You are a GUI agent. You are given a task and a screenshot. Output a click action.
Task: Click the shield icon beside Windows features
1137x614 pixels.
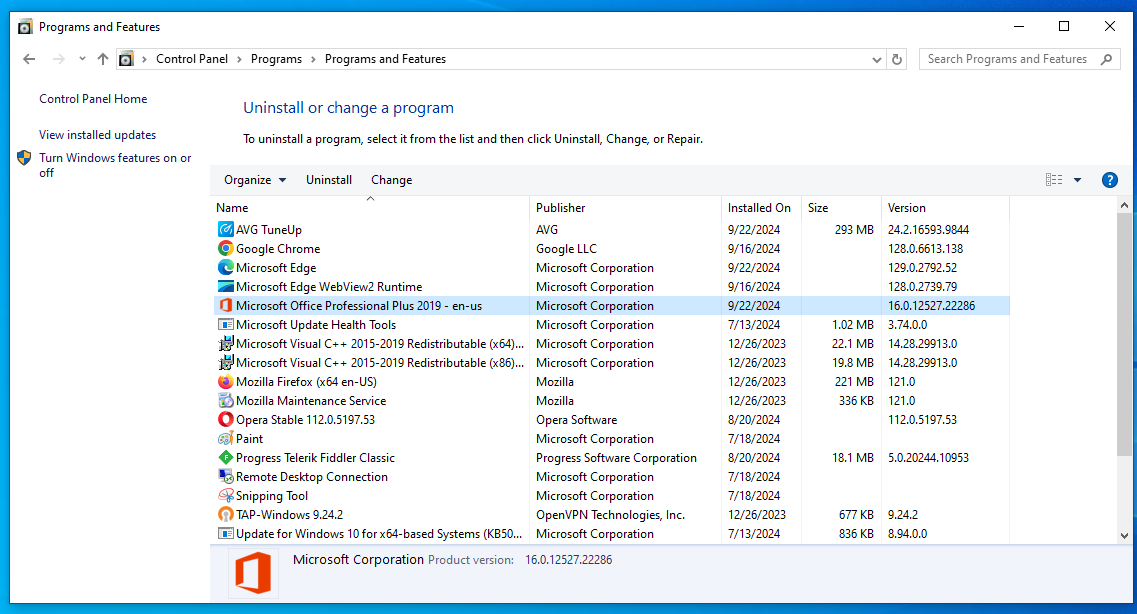(x=24, y=157)
